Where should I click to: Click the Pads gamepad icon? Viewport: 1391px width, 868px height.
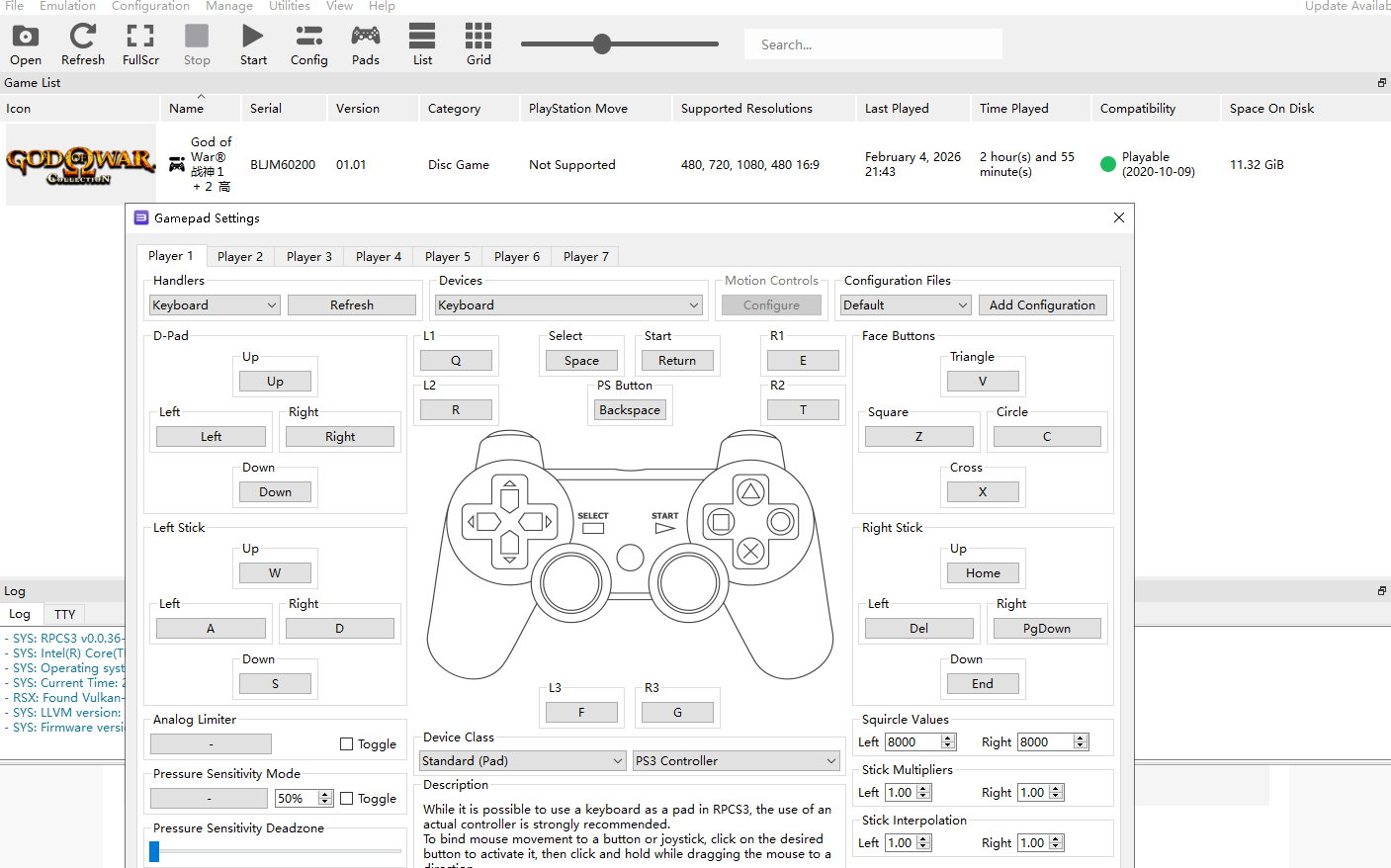click(366, 45)
